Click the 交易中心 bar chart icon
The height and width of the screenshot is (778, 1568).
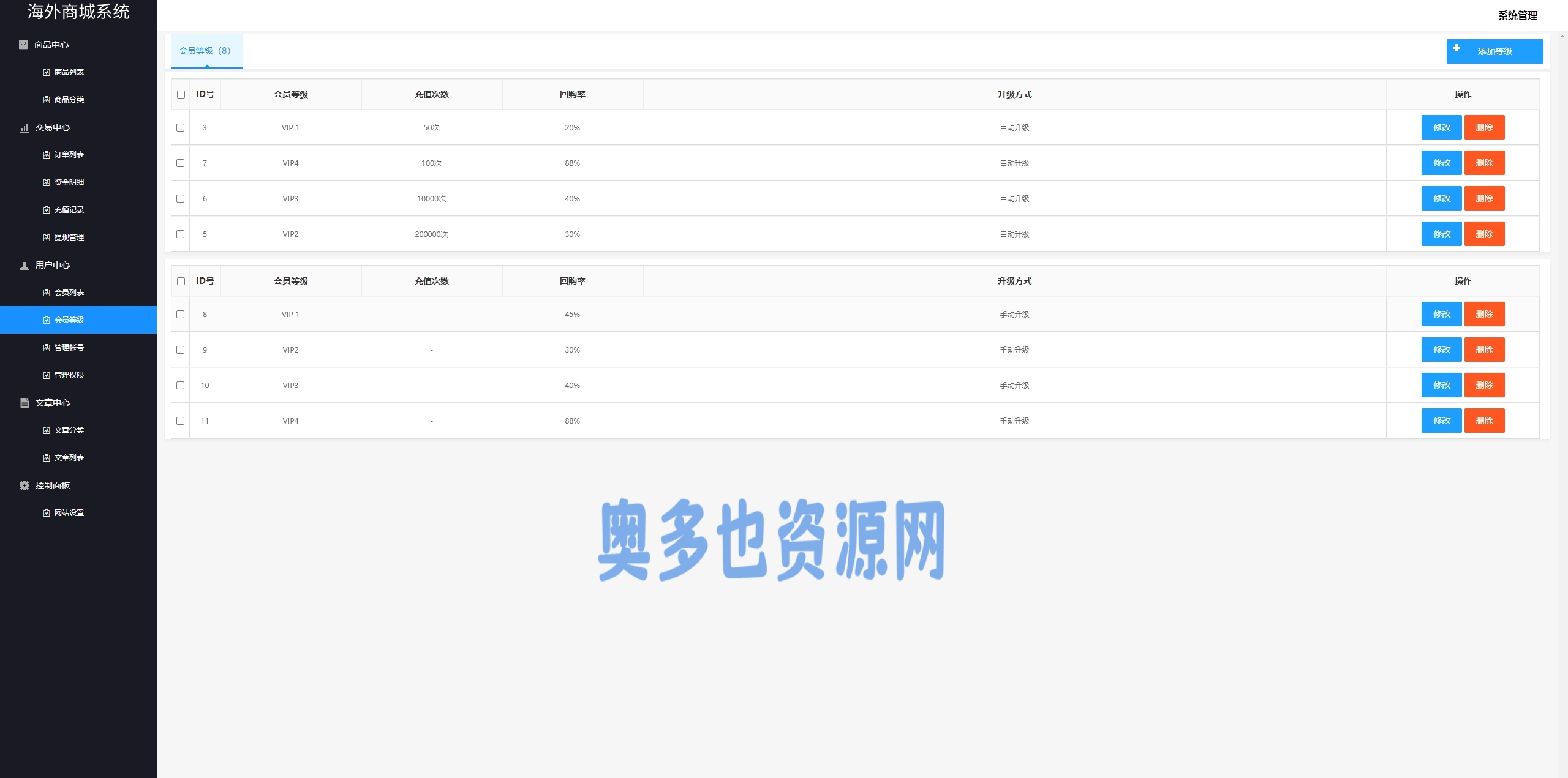pos(24,128)
